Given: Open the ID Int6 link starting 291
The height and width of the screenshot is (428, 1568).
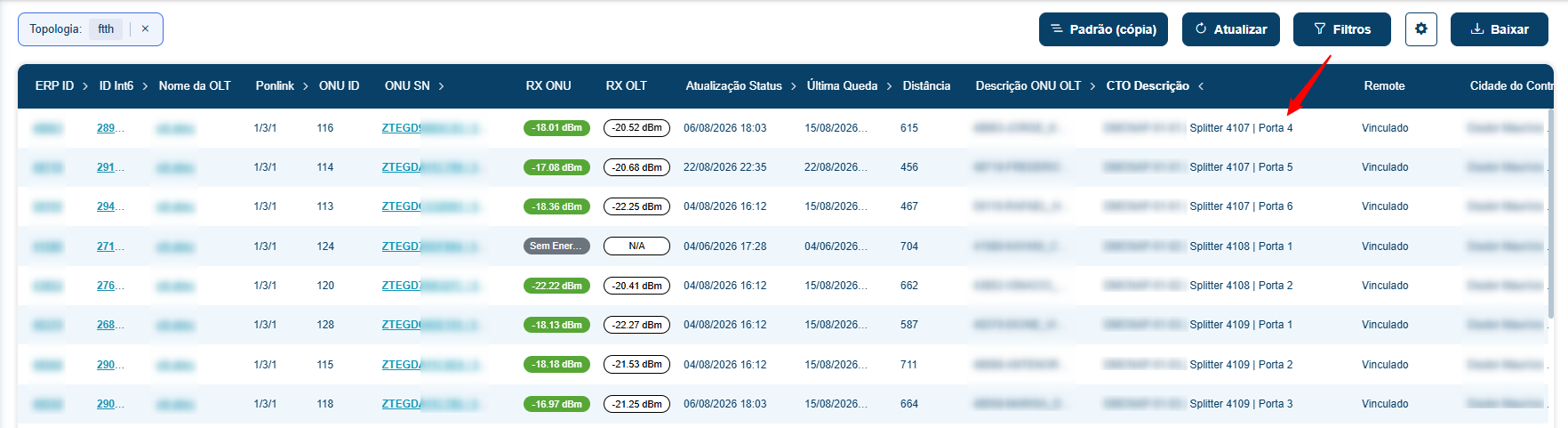Looking at the screenshot, I should (x=110, y=167).
